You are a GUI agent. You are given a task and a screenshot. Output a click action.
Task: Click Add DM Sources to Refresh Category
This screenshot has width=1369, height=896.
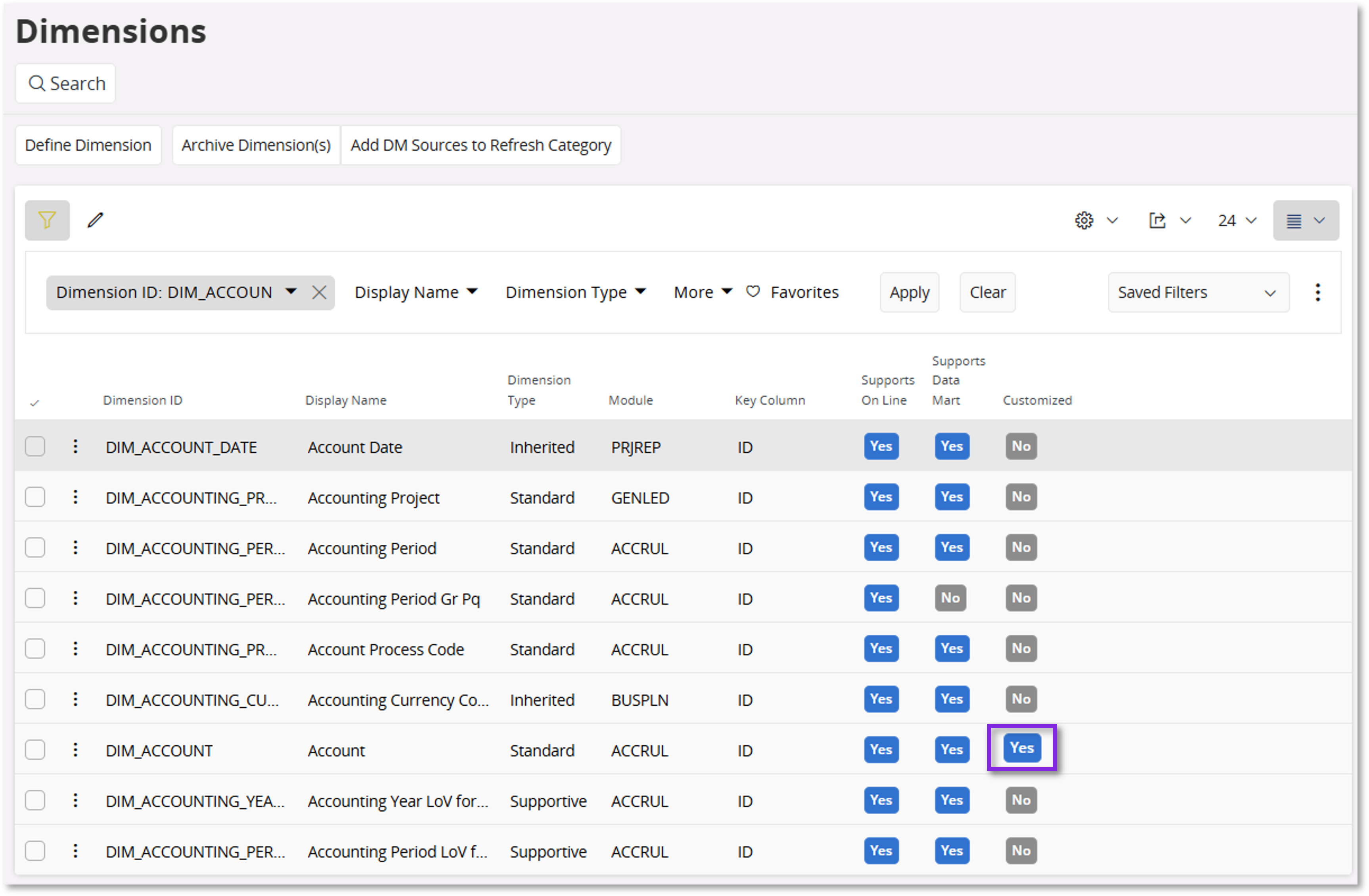tap(481, 146)
